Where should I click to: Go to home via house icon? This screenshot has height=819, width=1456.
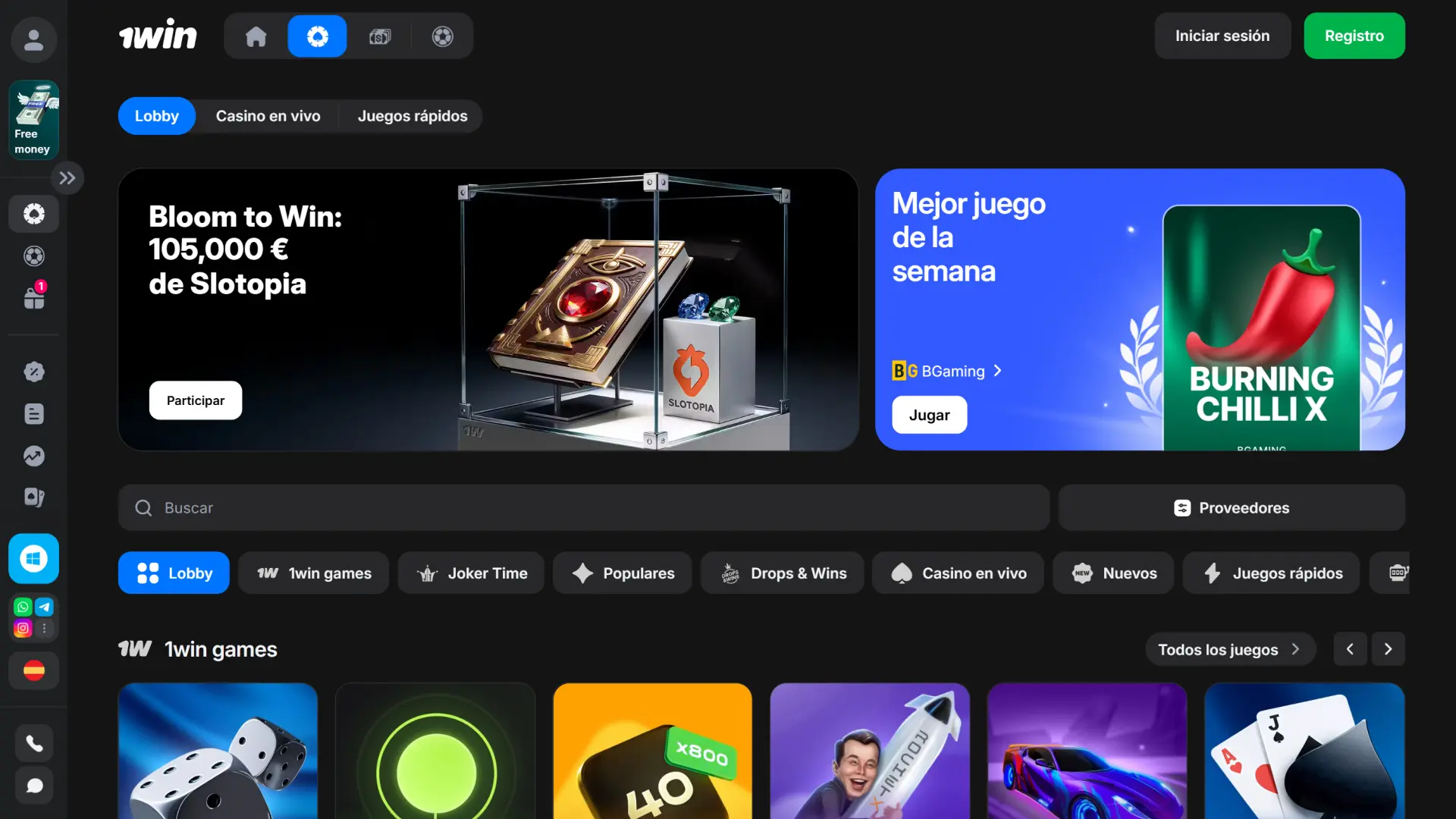coord(256,36)
